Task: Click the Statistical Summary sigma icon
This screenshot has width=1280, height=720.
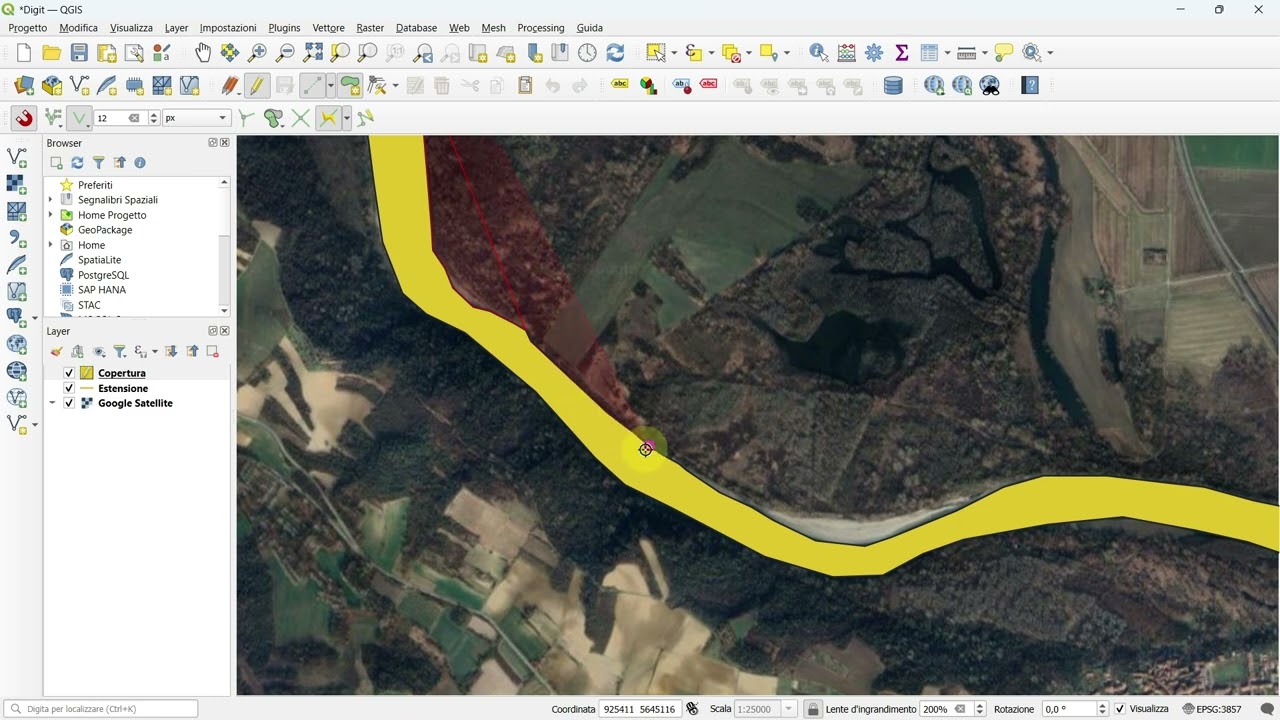Action: (x=901, y=53)
